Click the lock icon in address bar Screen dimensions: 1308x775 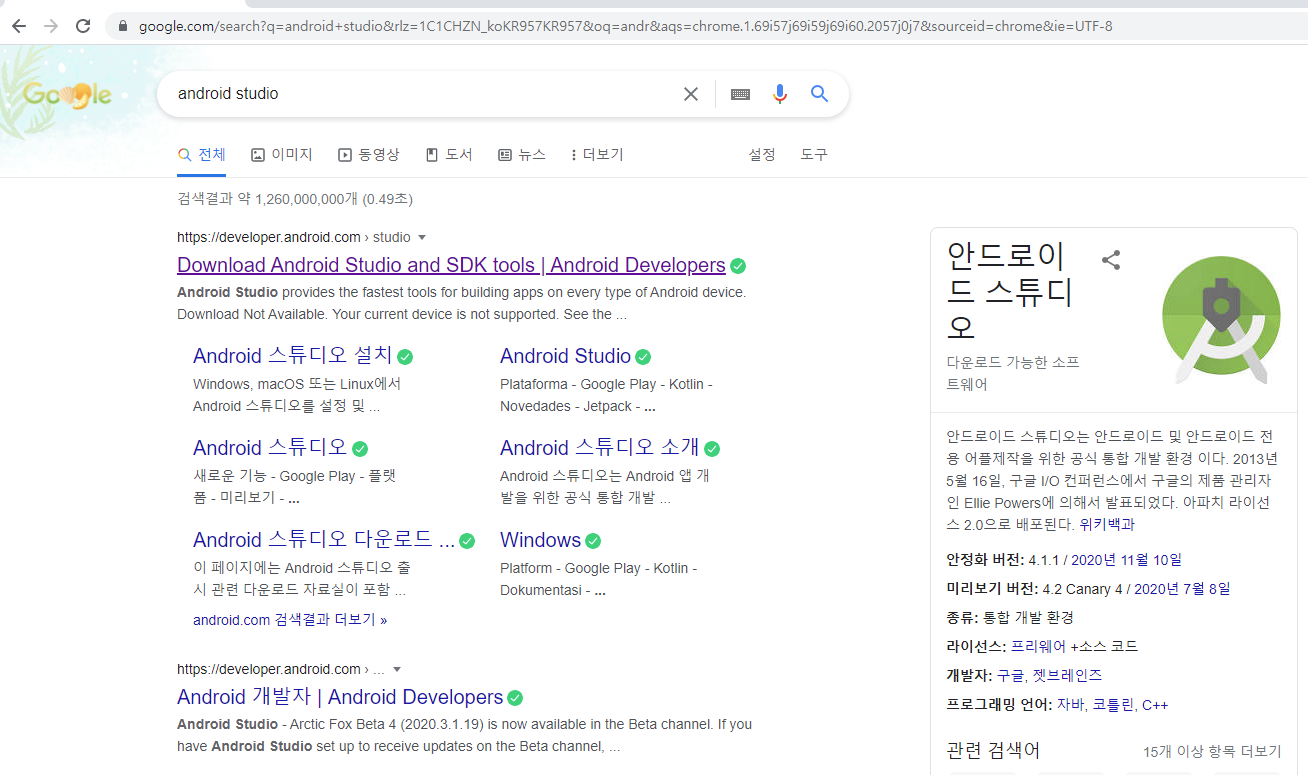123,26
